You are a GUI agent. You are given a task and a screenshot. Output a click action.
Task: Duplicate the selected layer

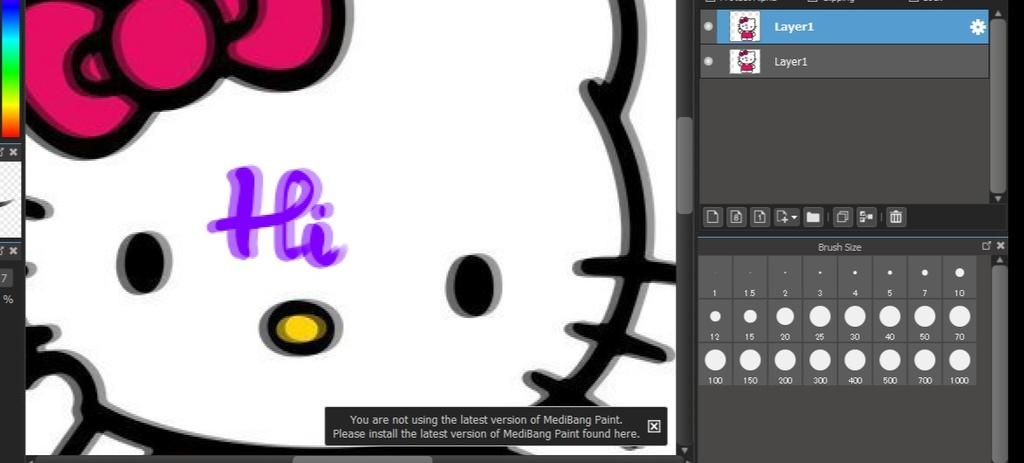click(x=842, y=217)
